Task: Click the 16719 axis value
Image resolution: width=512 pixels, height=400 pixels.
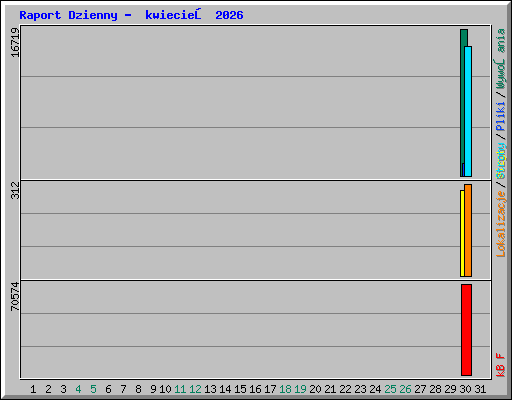Action: point(15,42)
